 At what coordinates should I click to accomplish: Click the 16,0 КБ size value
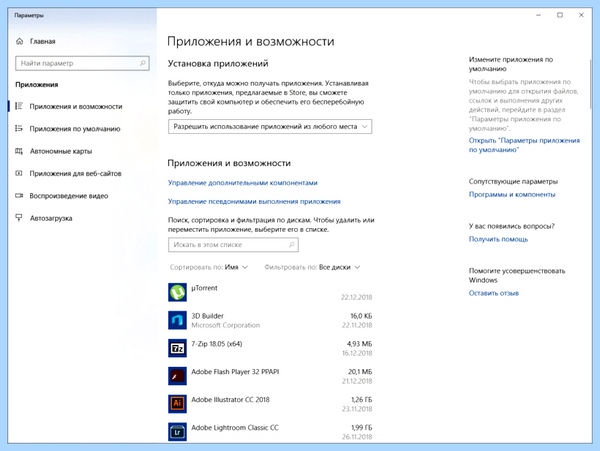(x=361, y=316)
